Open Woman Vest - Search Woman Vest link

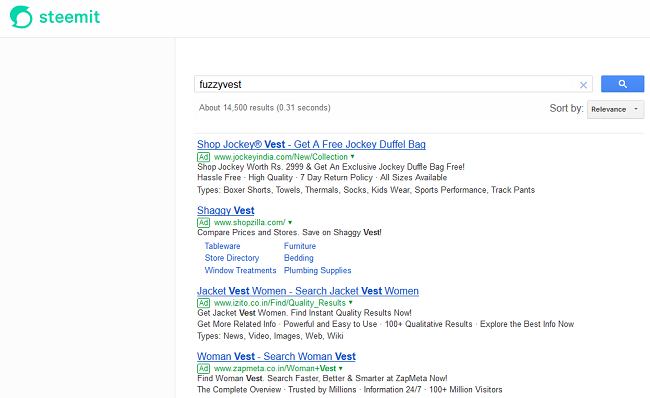pyautogui.click(x=276, y=356)
